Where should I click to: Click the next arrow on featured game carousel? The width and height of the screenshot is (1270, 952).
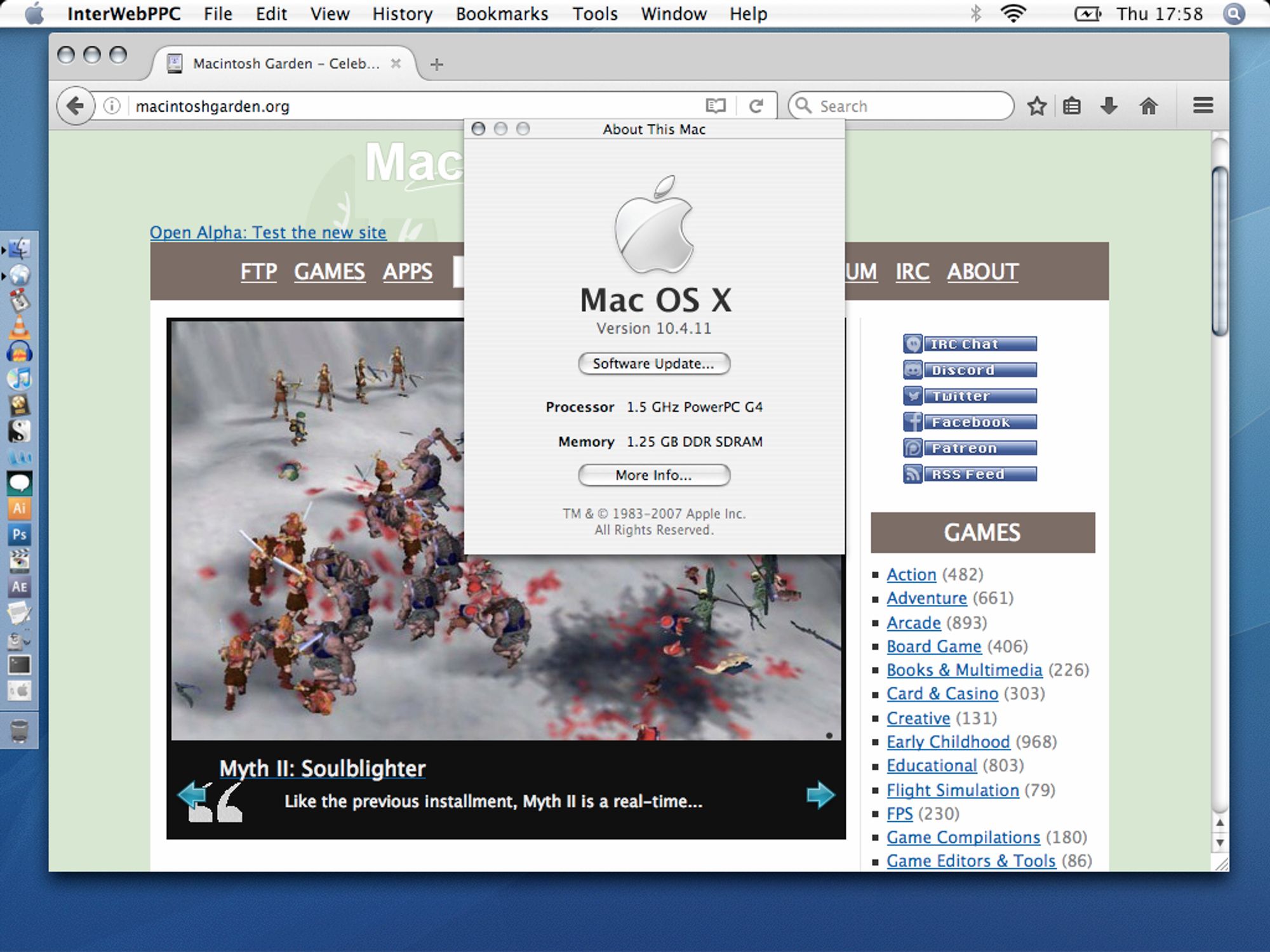[820, 795]
